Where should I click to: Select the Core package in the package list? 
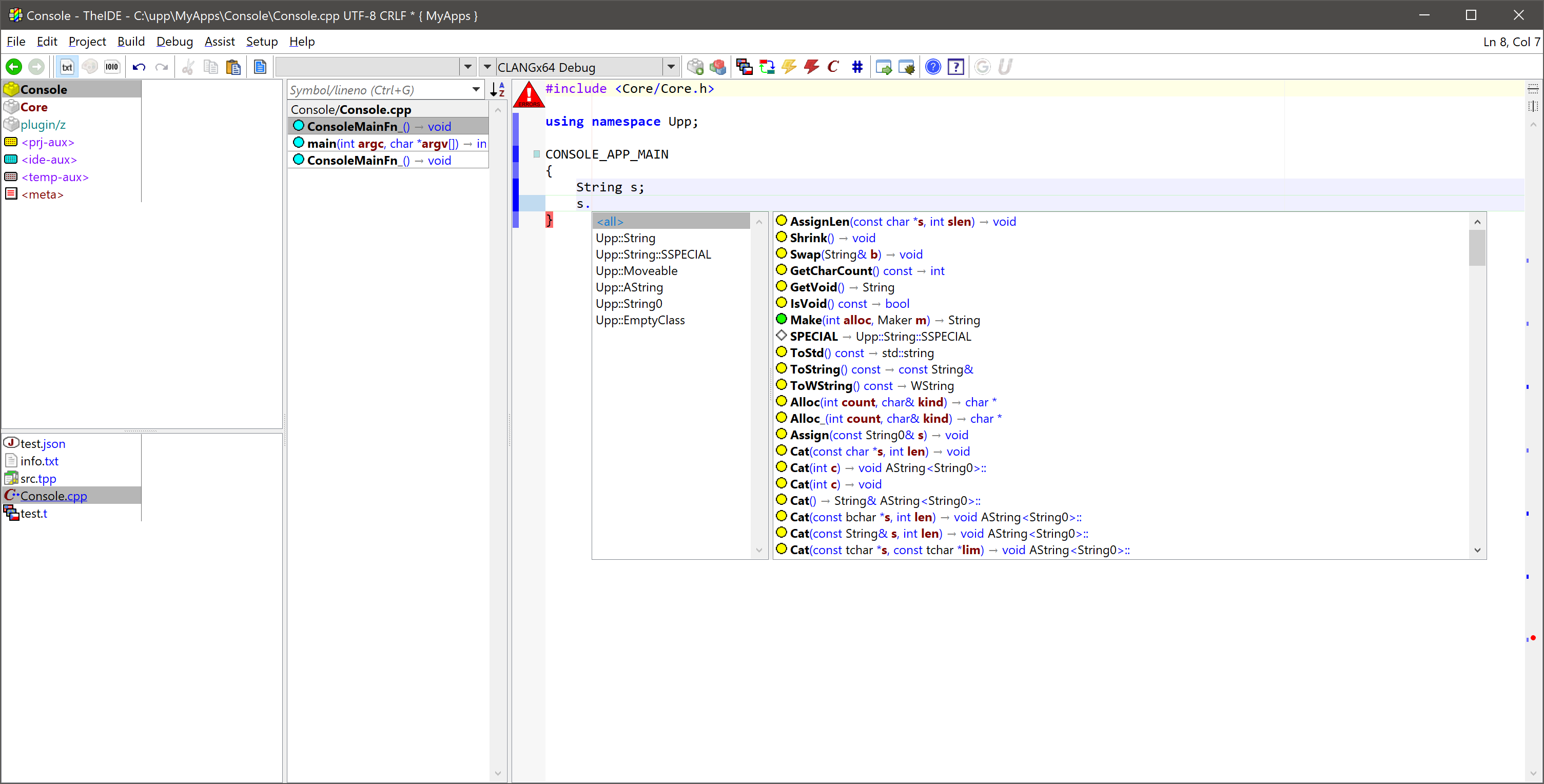tap(33, 107)
